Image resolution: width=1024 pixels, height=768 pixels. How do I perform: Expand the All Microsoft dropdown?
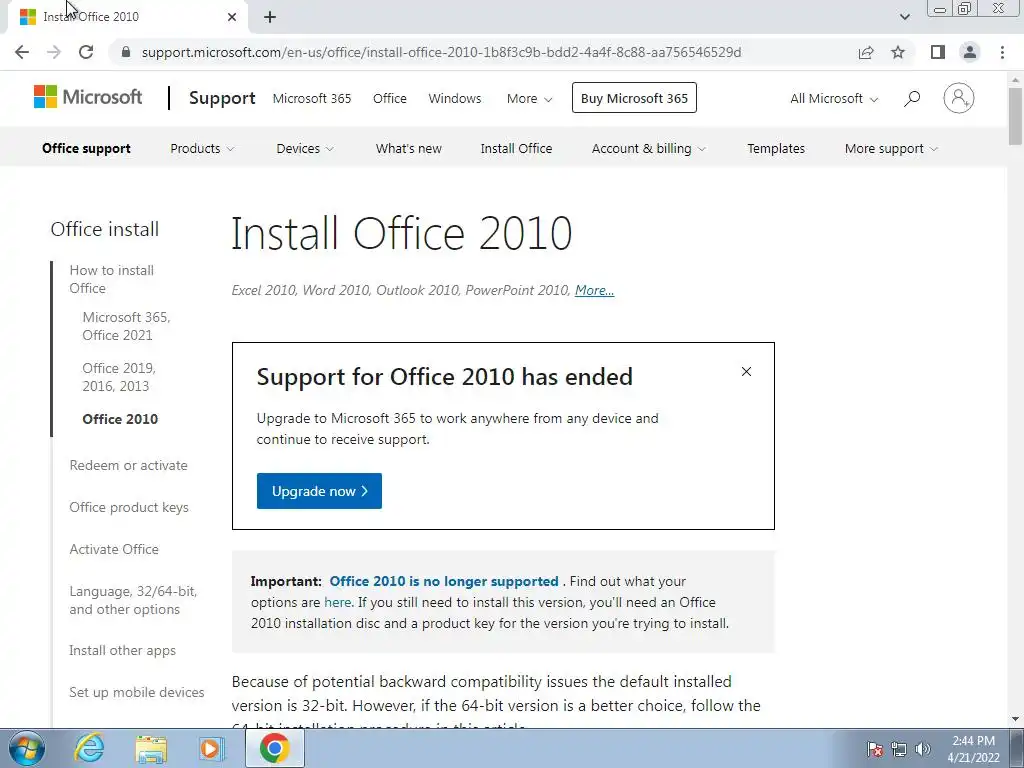tap(834, 99)
